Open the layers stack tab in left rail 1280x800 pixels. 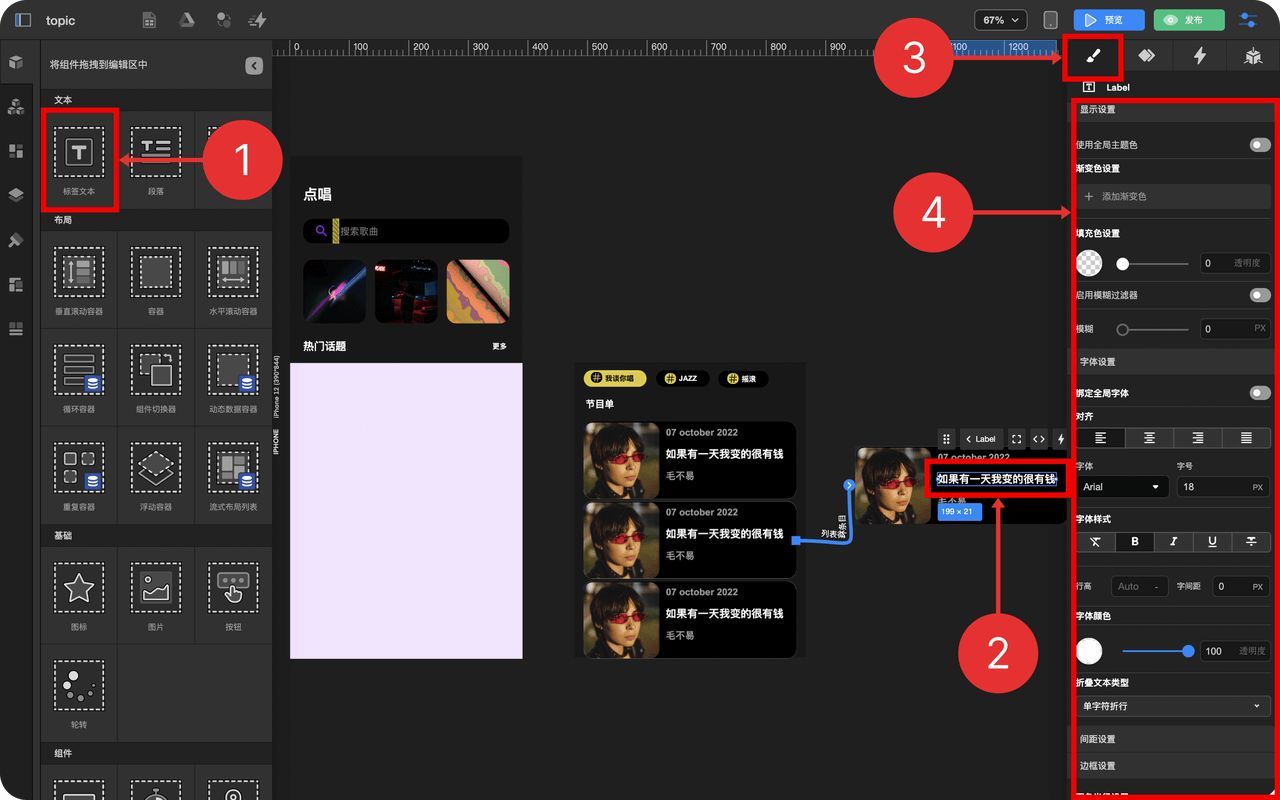(x=16, y=195)
